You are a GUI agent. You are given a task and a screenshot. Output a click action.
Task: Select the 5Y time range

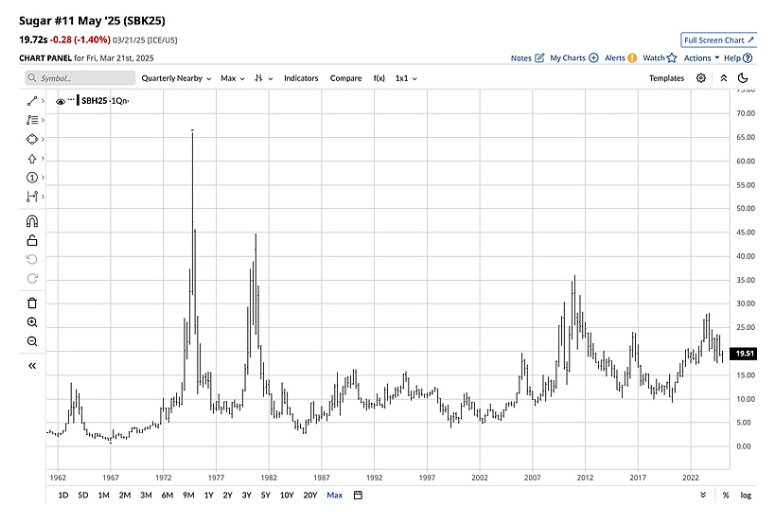[266, 495]
